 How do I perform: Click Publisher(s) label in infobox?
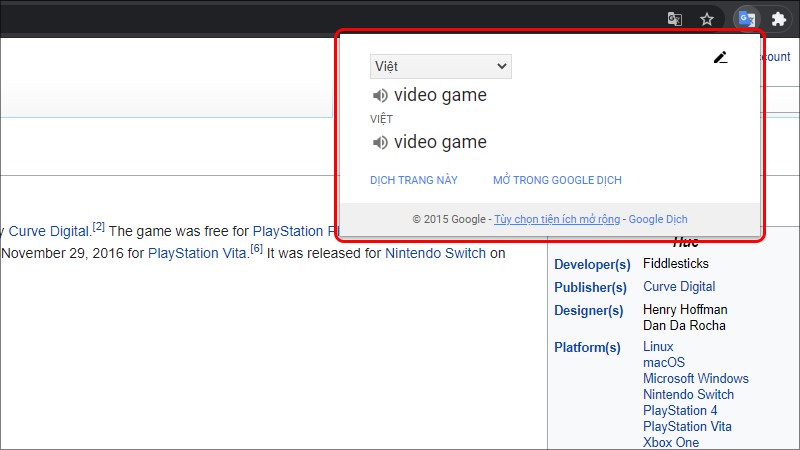(x=590, y=287)
